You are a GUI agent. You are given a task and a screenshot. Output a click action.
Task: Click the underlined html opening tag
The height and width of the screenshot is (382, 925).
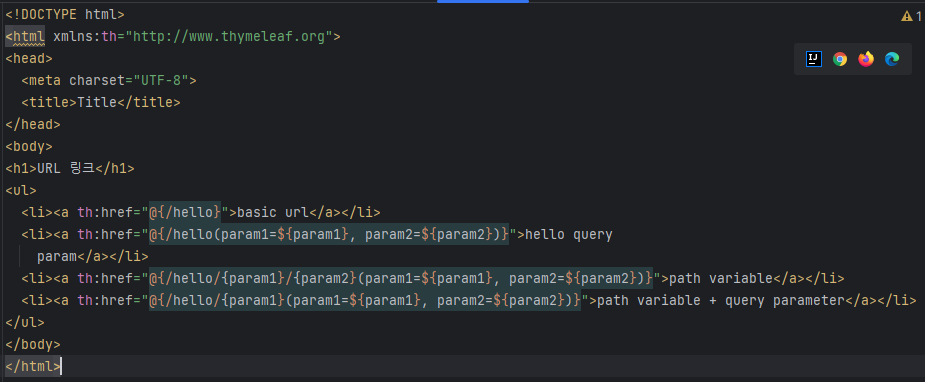click(x=25, y=37)
